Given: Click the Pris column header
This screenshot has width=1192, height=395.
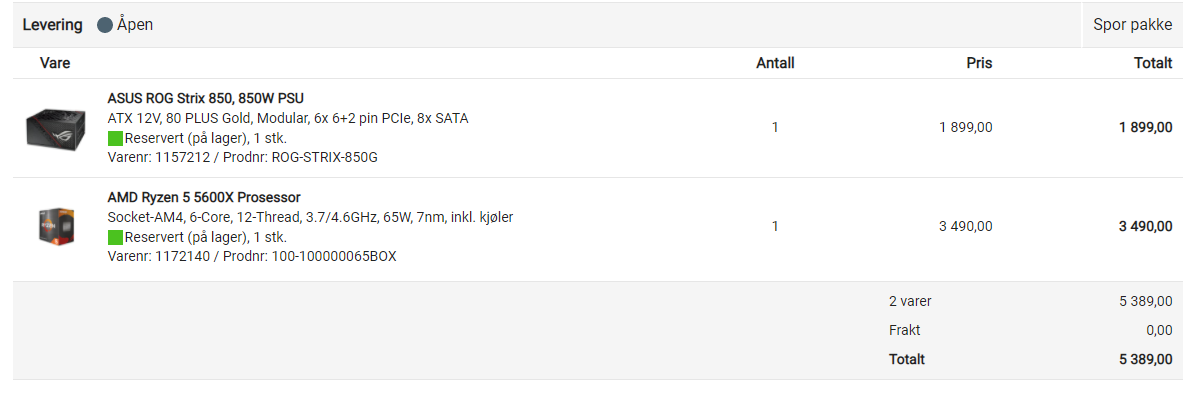Looking at the screenshot, I should 979,63.
